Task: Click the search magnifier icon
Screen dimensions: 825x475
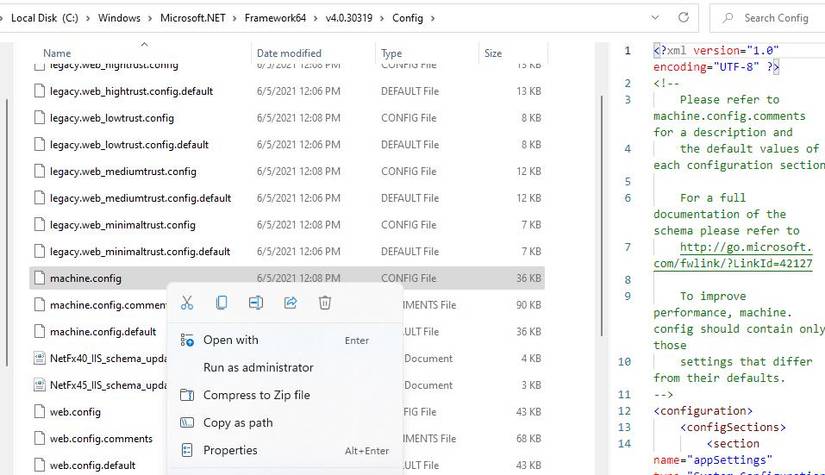Action: [x=728, y=18]
